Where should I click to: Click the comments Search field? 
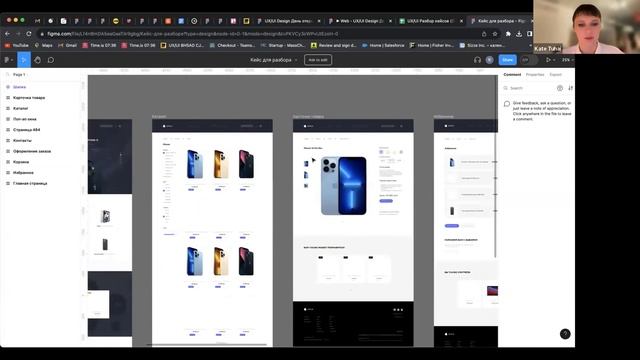pos(529,88)
